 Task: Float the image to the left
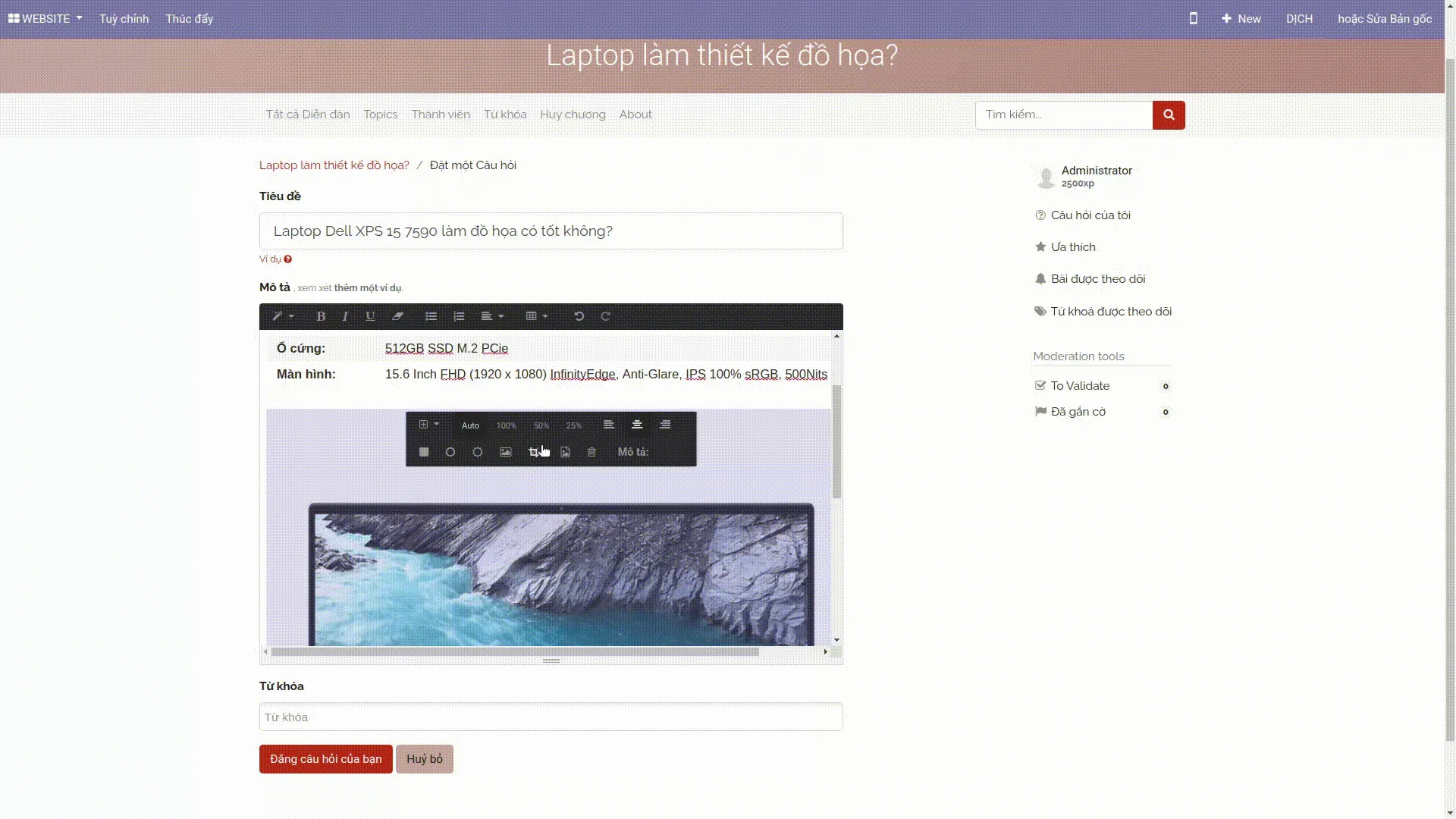coord(609,425)
